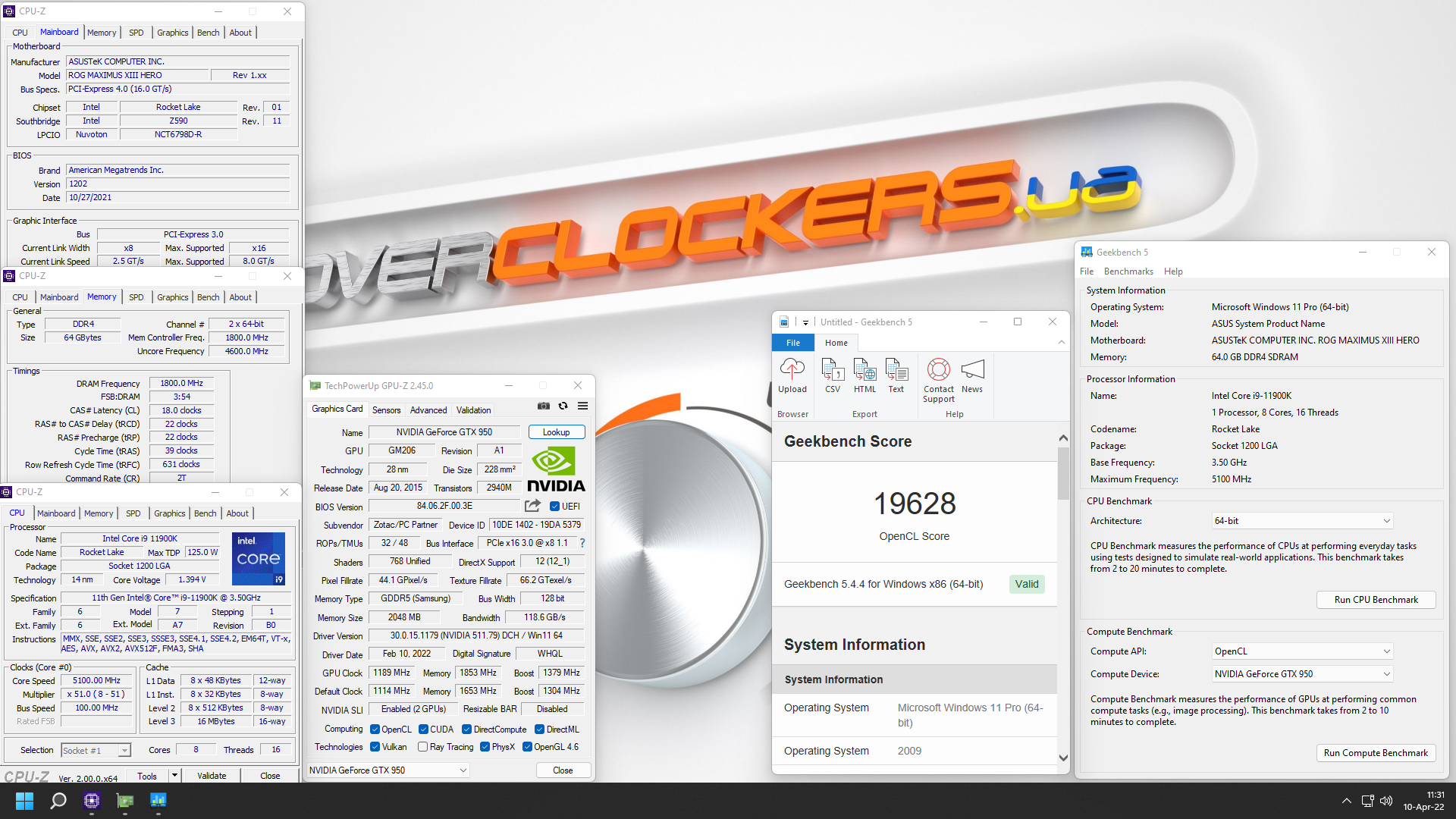Switch to the GPU-Z Sensors tab
Image resolution: width=1456 pixels, height=819 pixels.
click(386, 410)
